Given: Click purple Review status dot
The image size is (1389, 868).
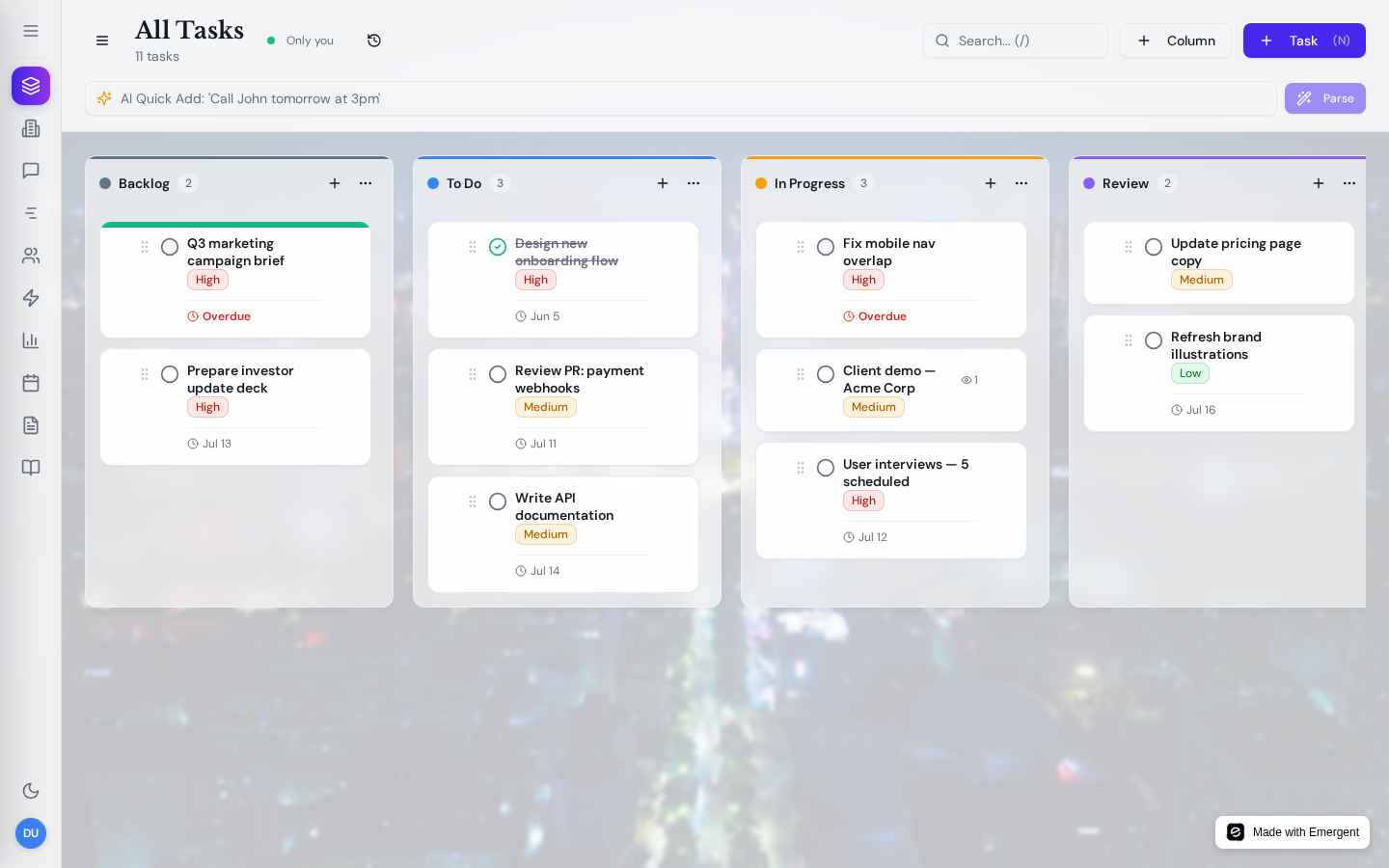Looking at the screenshot, I should click(x=1089, y=183).
